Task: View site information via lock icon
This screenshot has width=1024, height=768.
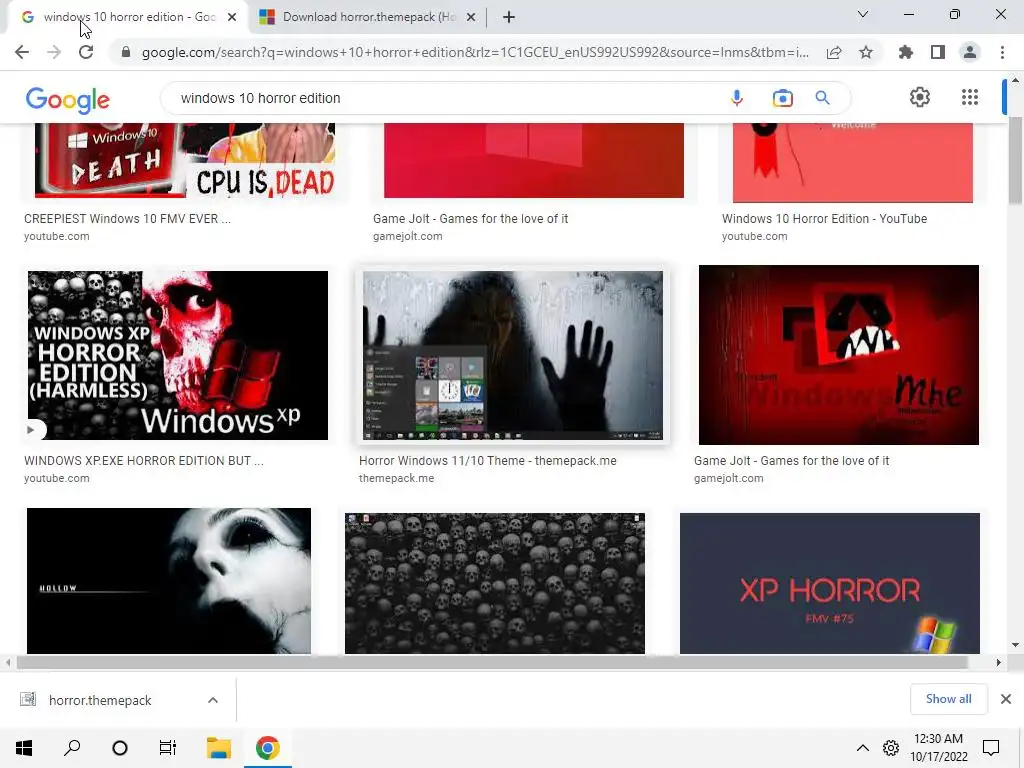Action: point(126,52)
